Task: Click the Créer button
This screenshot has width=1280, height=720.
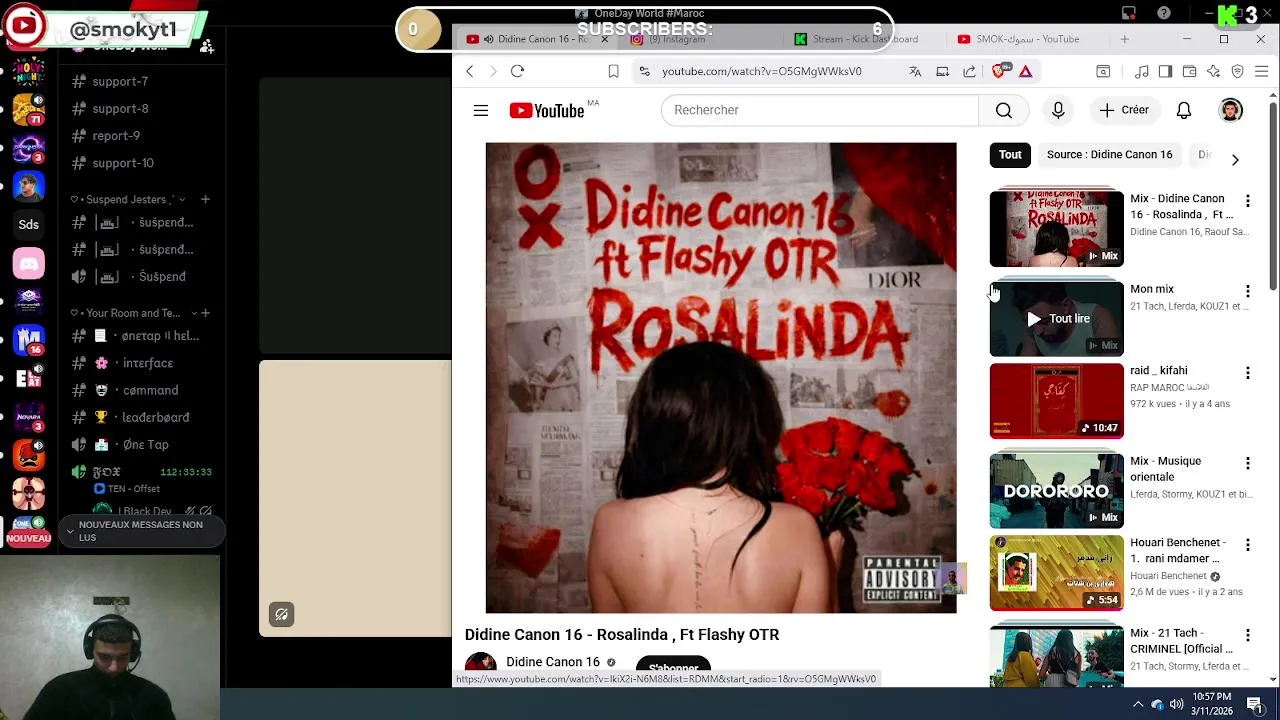Action: pyautogui.click(x=1124, y=110)
